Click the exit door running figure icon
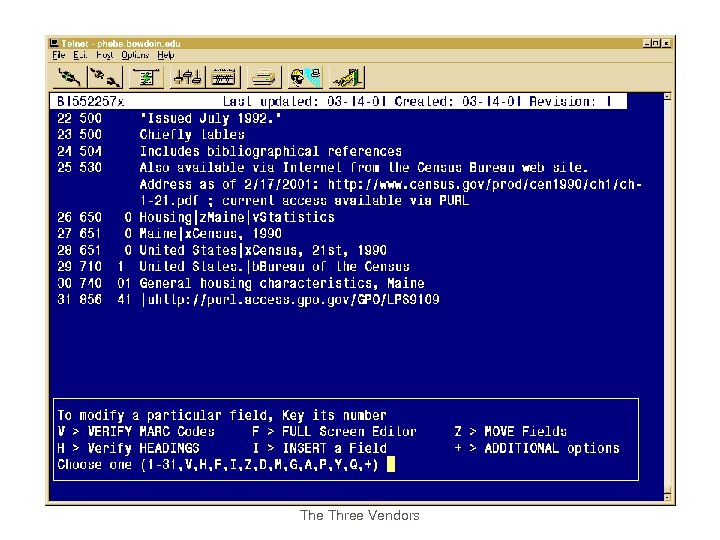The image size is (720, 540). tap(346, 77)
